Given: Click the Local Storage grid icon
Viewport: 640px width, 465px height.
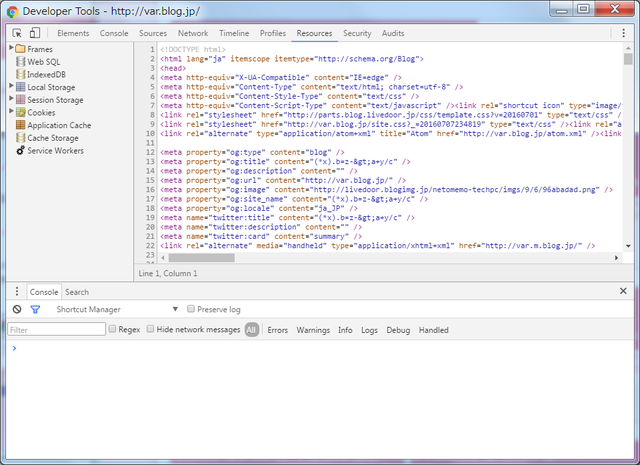Looking at the screenshot, I should click(x=20, y=87).
